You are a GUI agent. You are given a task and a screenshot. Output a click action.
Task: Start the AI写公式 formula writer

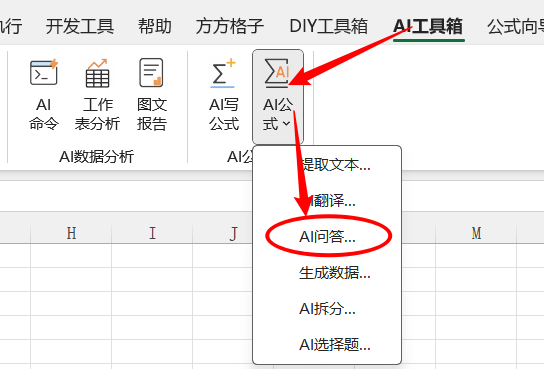coord(224,95)
